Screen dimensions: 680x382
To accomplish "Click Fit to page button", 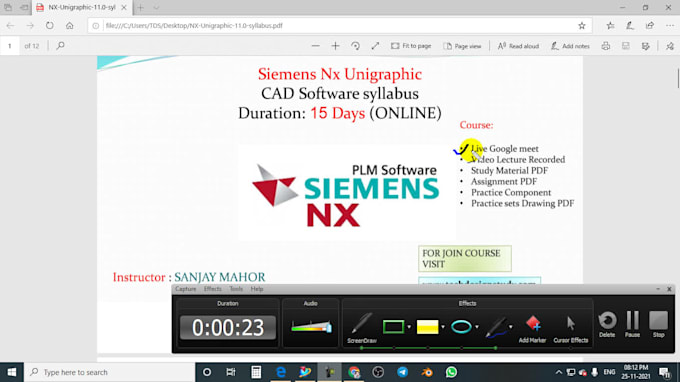I will pyautogui.click(x=411, y=46).
